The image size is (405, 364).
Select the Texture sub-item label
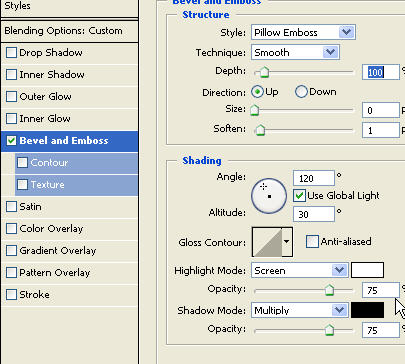48,185
